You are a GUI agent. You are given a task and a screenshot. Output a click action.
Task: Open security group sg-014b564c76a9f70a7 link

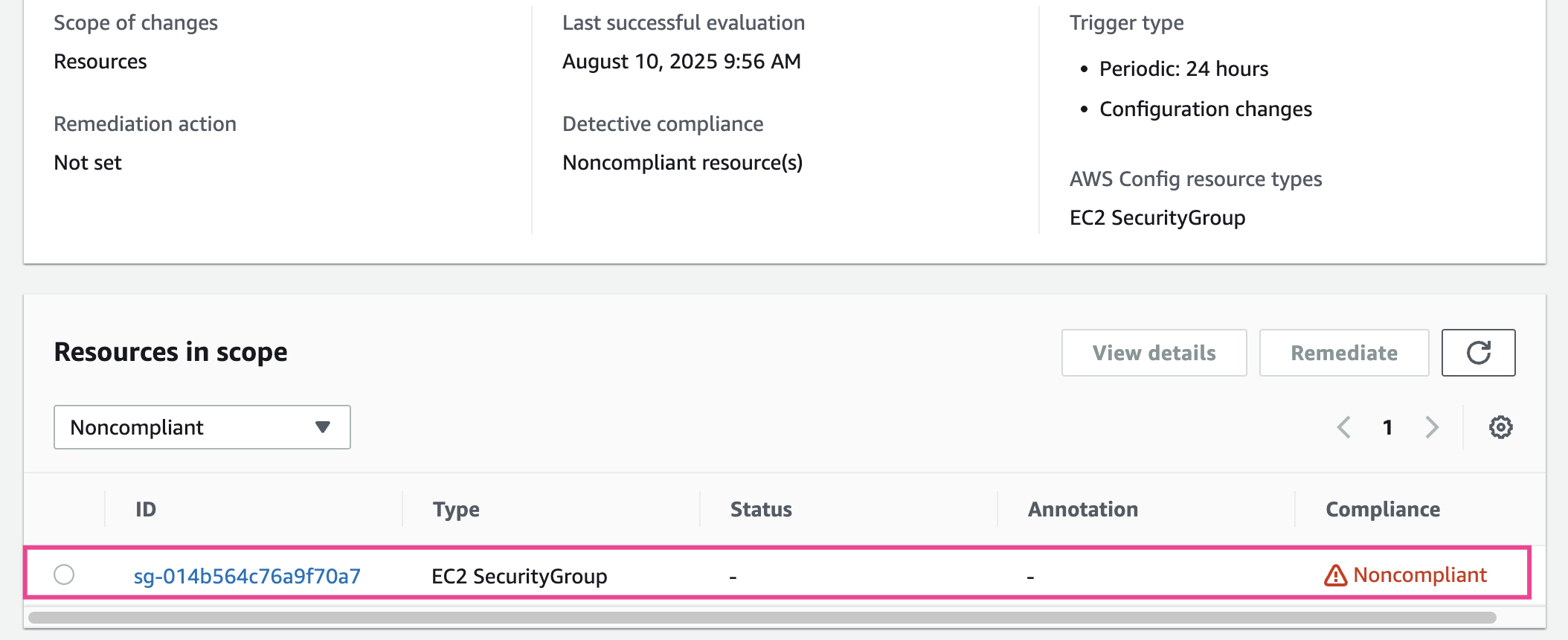247,576
